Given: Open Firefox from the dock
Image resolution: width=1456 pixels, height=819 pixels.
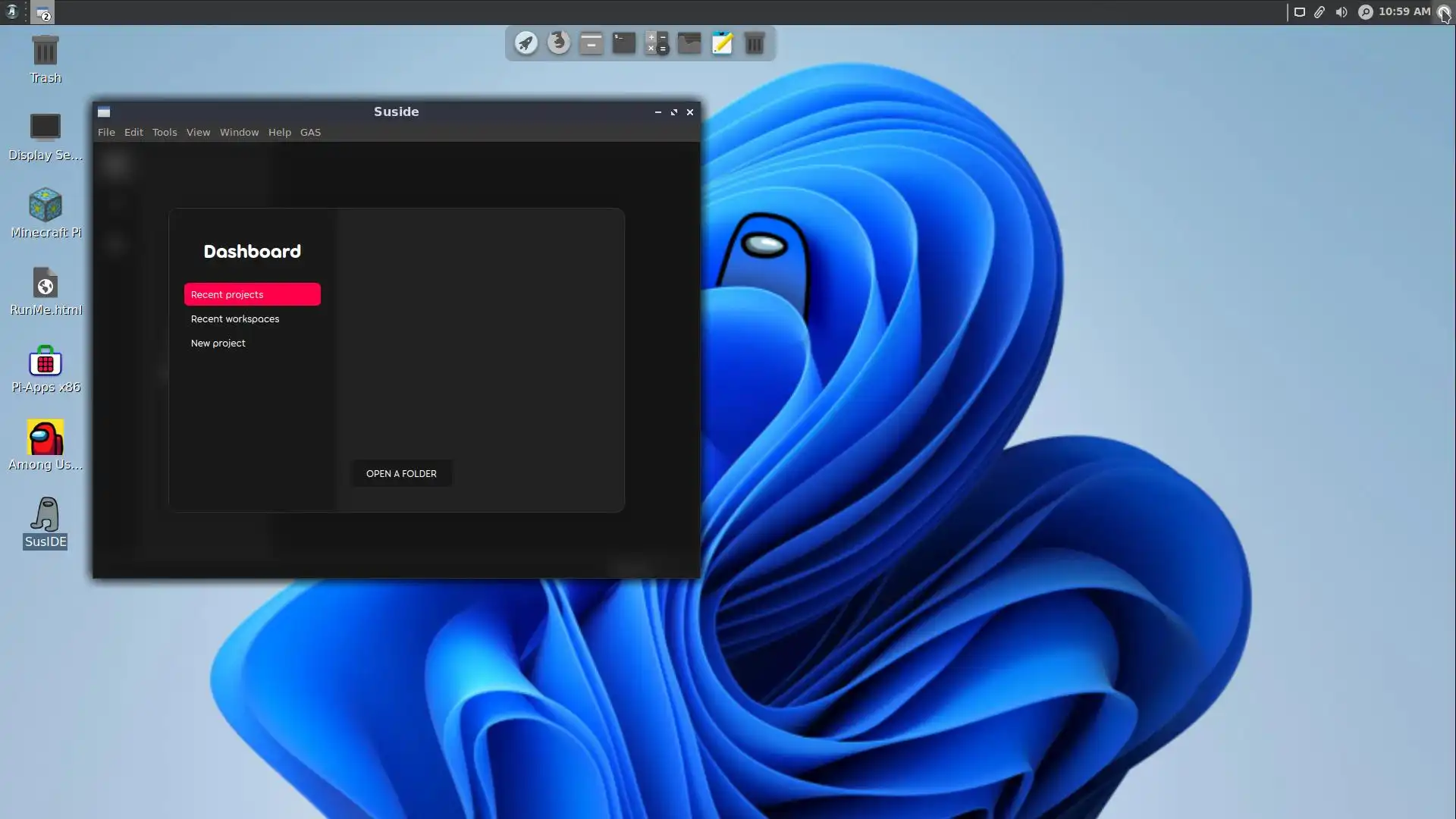Looking at the screenshot, I should (x=559, y=42).
